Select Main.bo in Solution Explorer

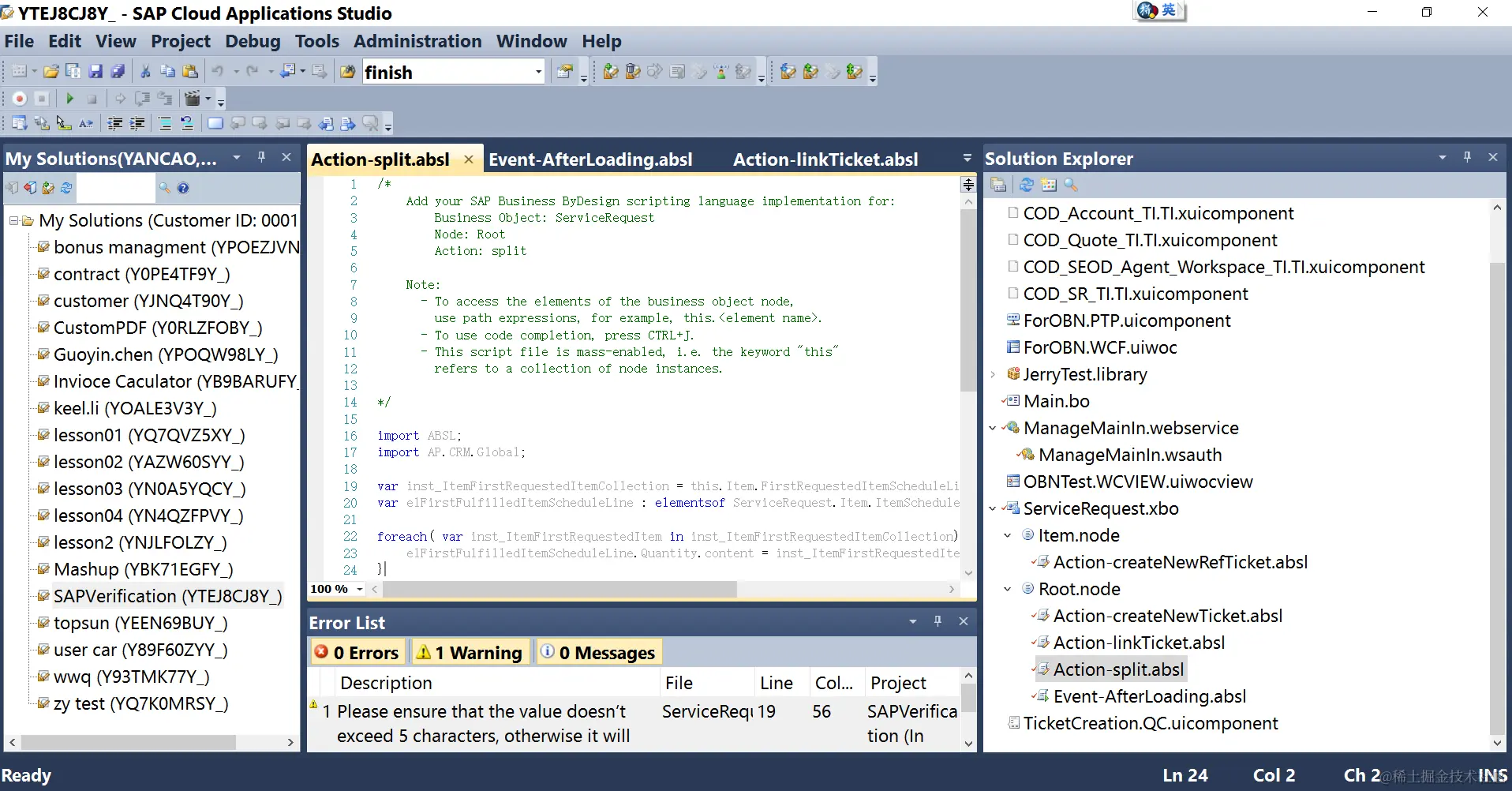pos(1056,401)
